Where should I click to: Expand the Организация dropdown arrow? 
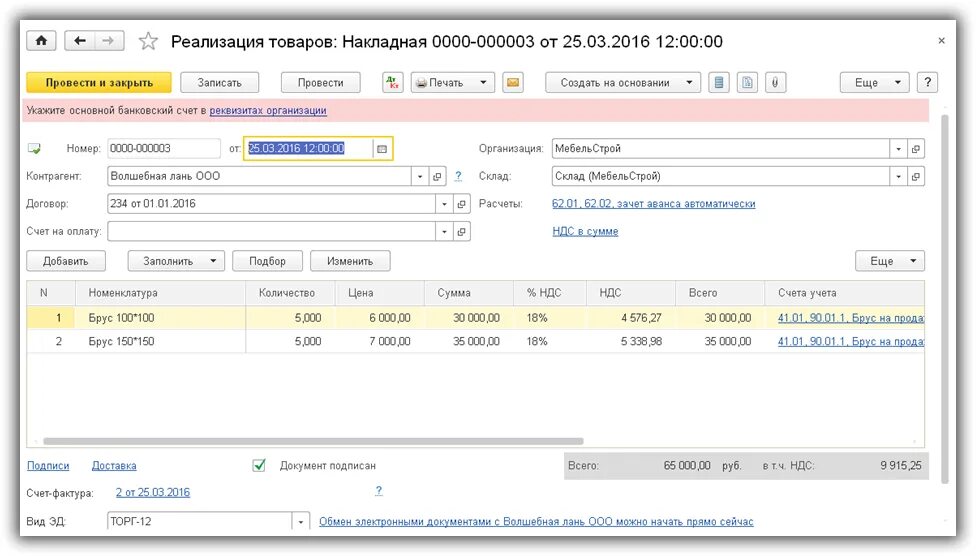[x=898, y=149]
